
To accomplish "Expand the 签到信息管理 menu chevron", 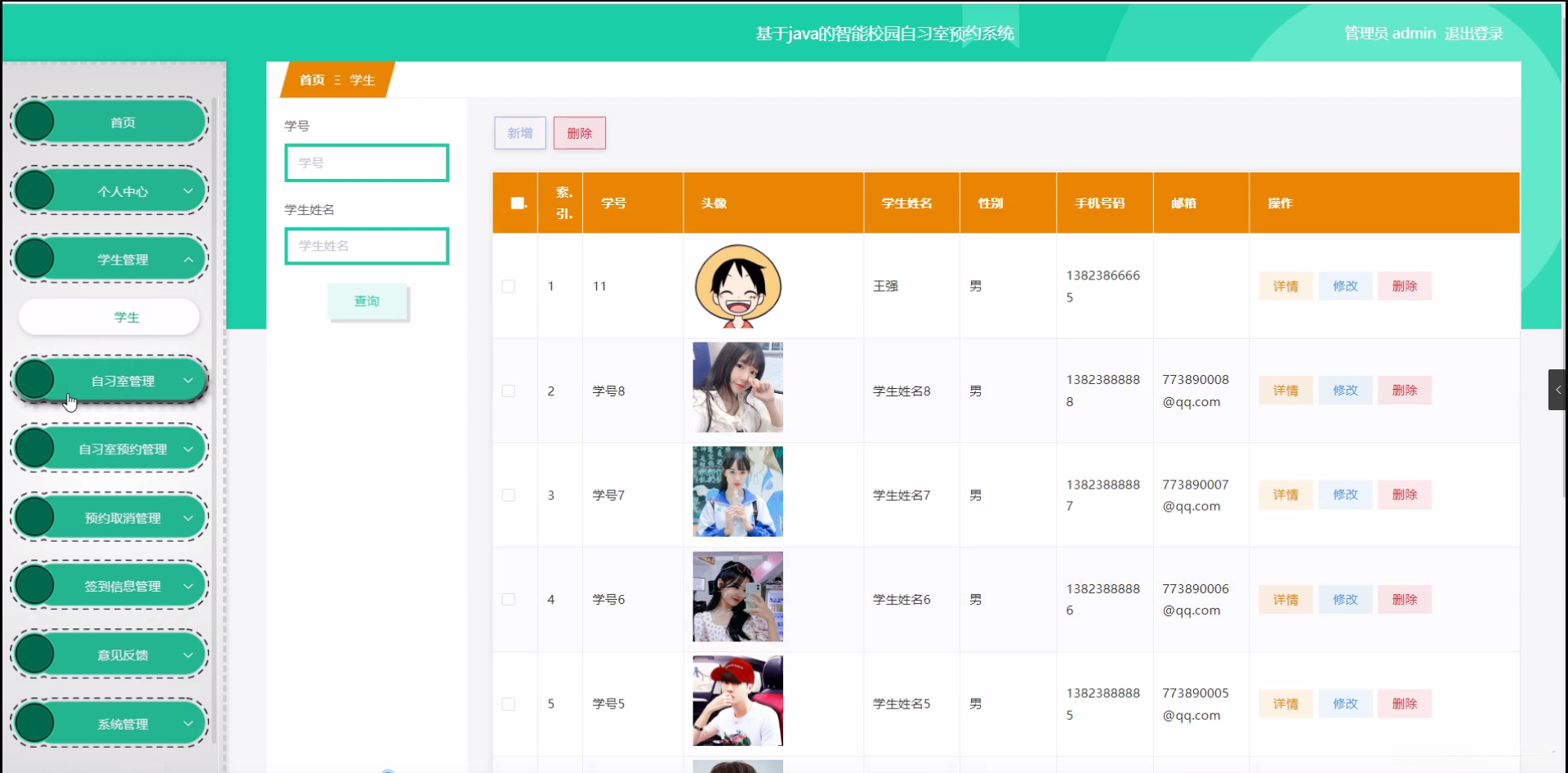I will tap(188, 586).
